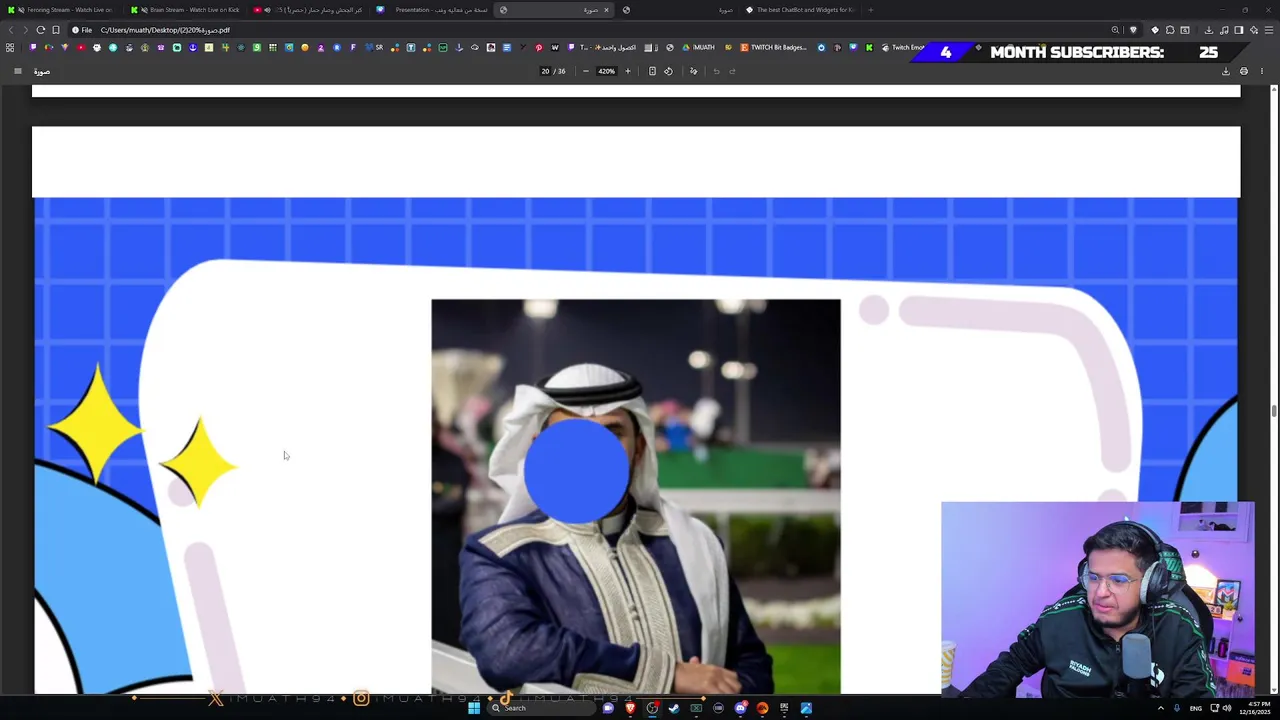Open the iMUATH bookmark
Viewport: 1280px width, 720px height.
point(699,47)
